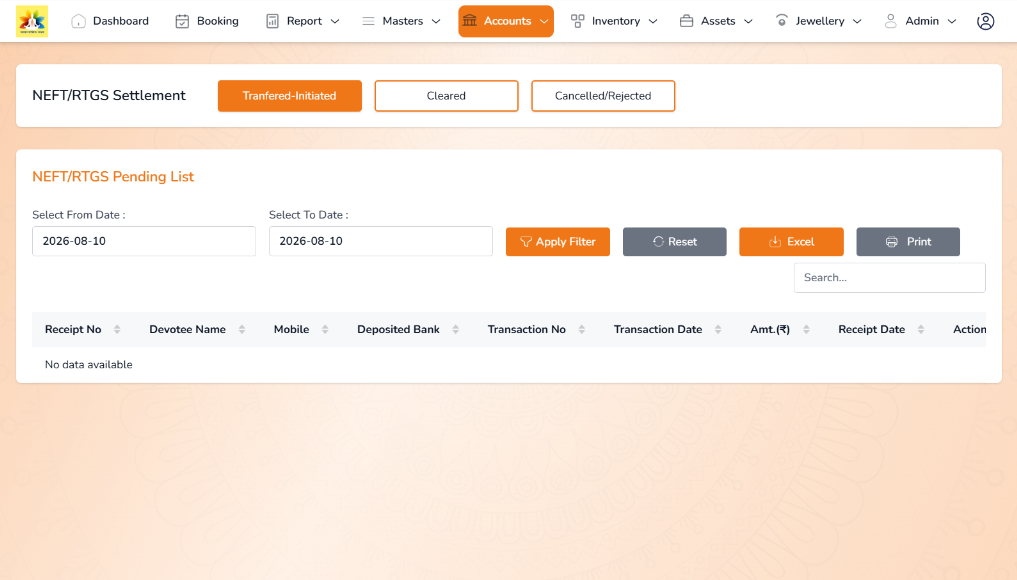Click the Reset button
The image size is (1017, 580).
pyautogui.click(x=675, y=241)
